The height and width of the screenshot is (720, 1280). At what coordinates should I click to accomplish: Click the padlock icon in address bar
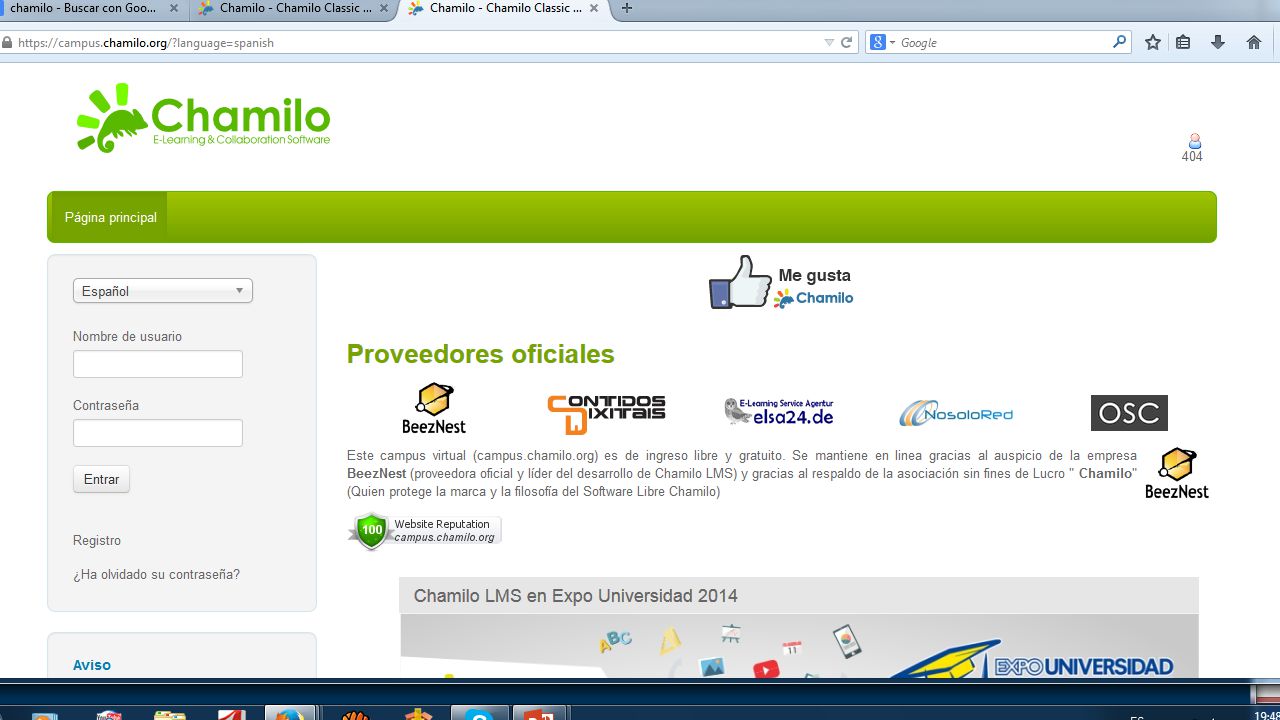pos(8,43)
